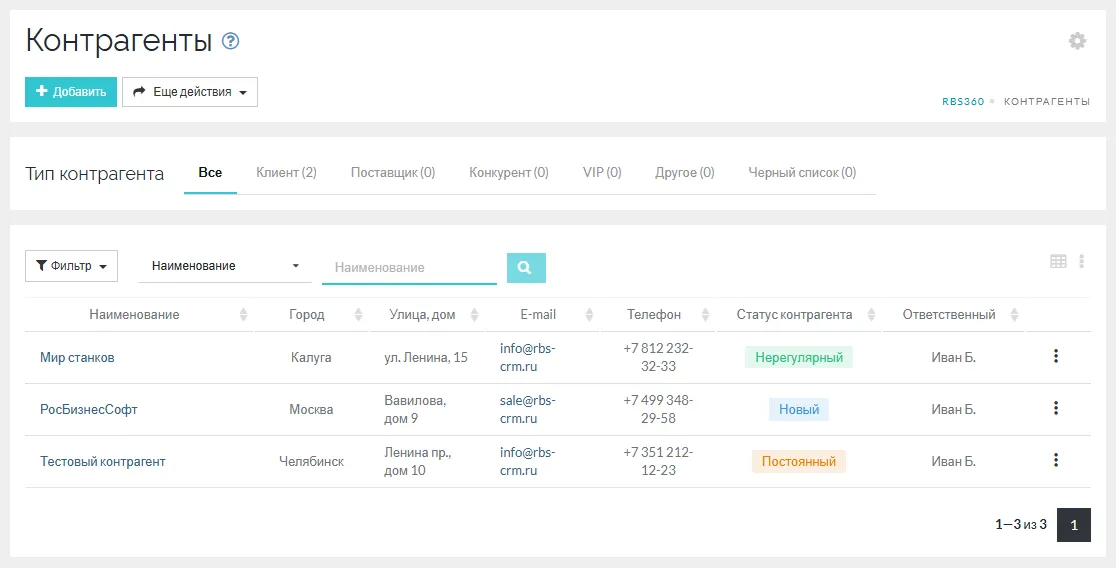
Task: Expand the Фильтр dropdown
Action: (71, 266)
